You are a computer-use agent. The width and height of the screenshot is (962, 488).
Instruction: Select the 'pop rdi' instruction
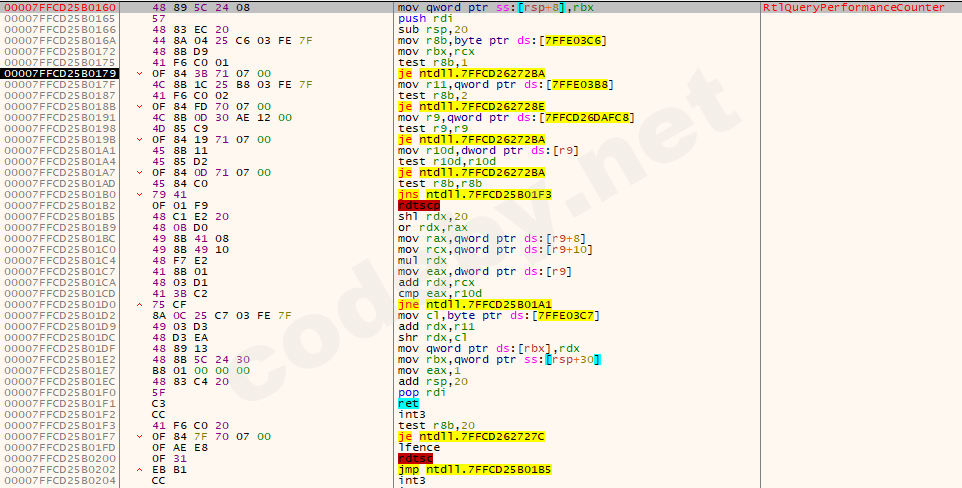pyautogui.click(x=422, y=394)
